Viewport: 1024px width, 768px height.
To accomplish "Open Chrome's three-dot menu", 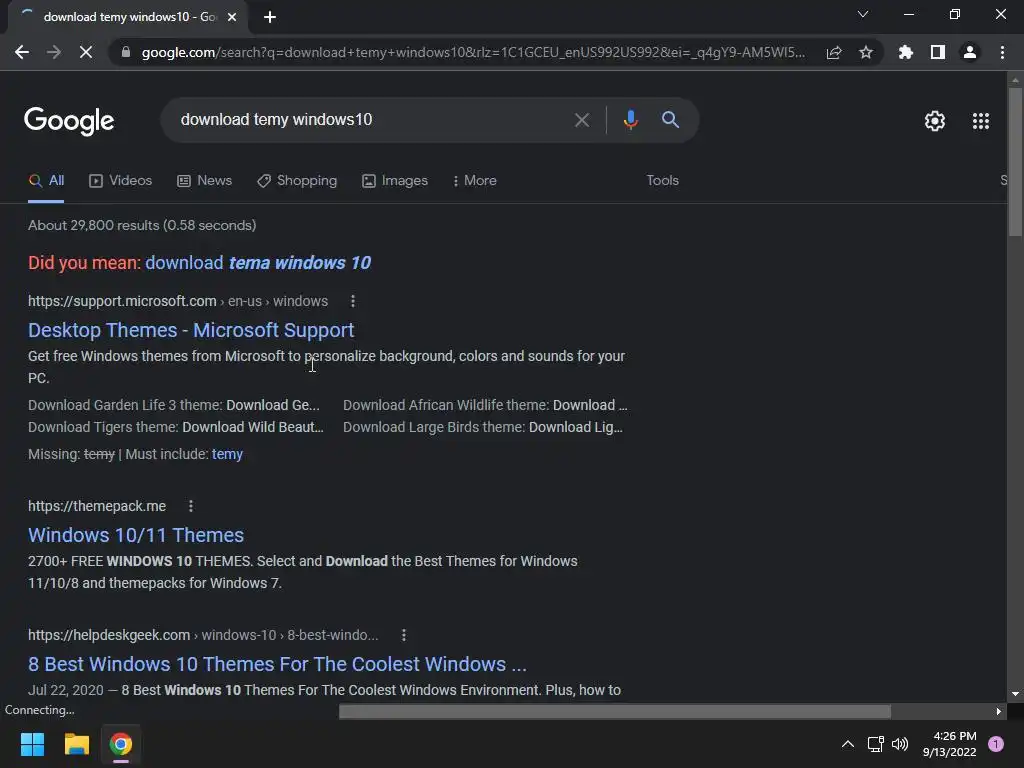I will 1002,52.
